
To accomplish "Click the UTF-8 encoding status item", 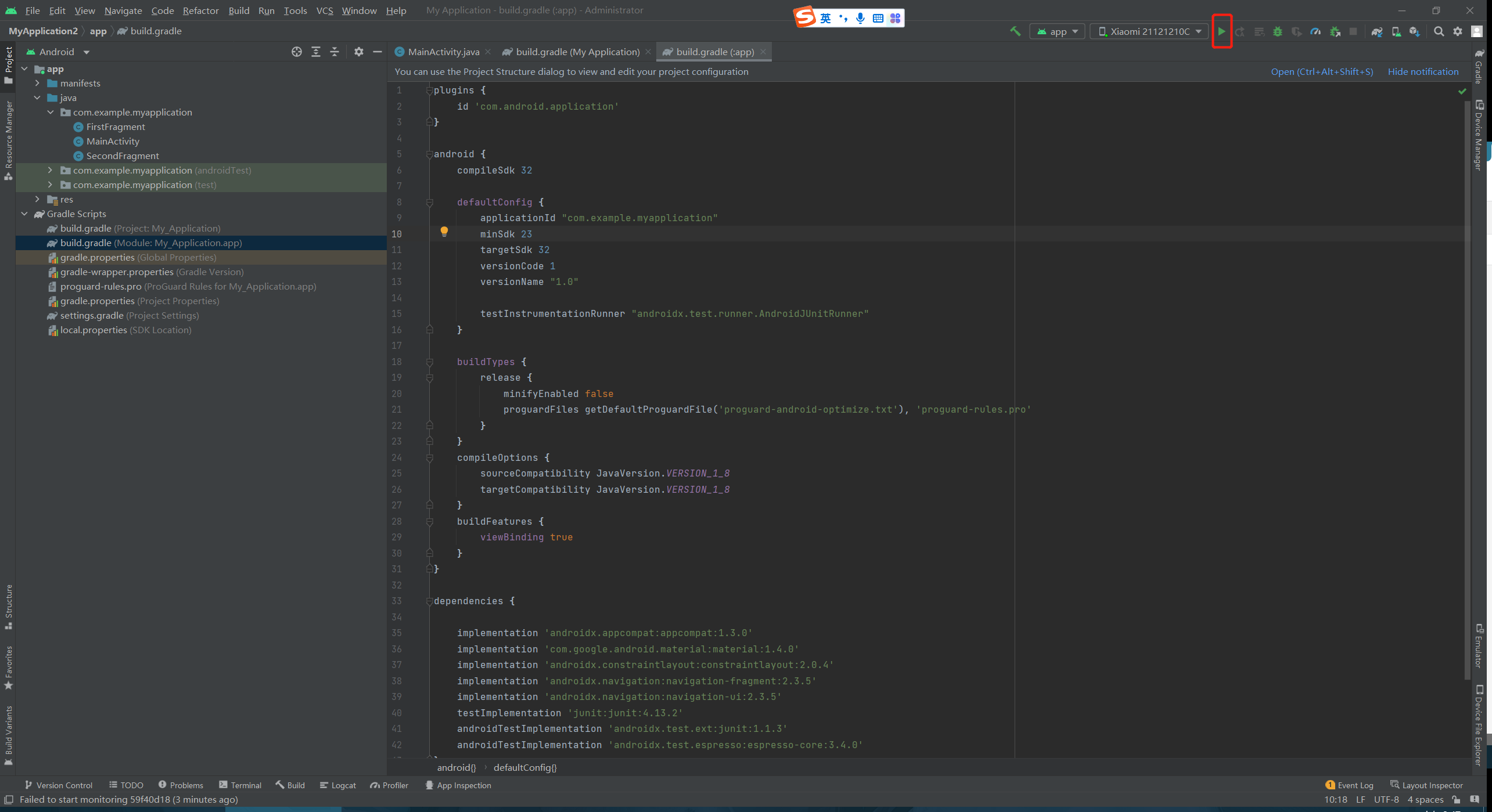I will pos(1386,800).
